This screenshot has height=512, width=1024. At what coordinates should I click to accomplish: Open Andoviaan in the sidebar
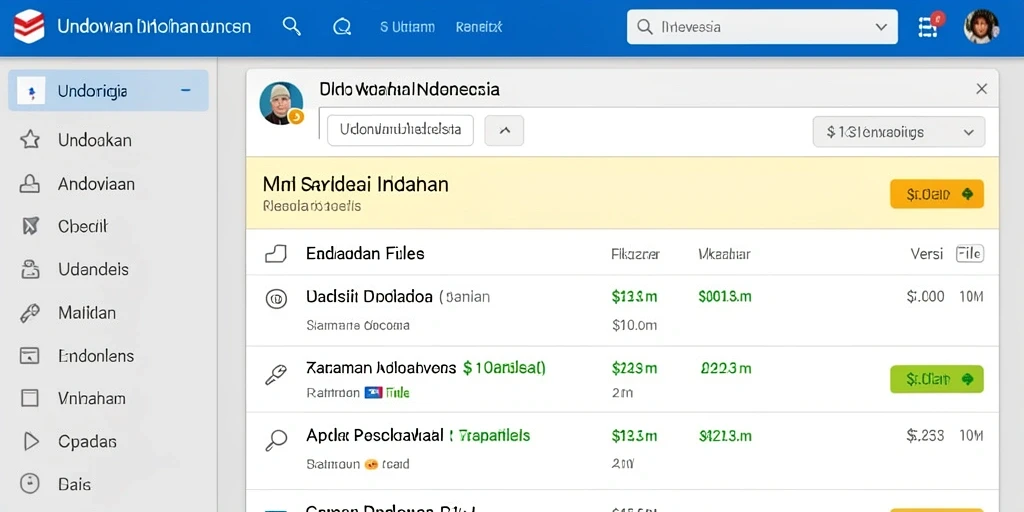click(96, 184)
